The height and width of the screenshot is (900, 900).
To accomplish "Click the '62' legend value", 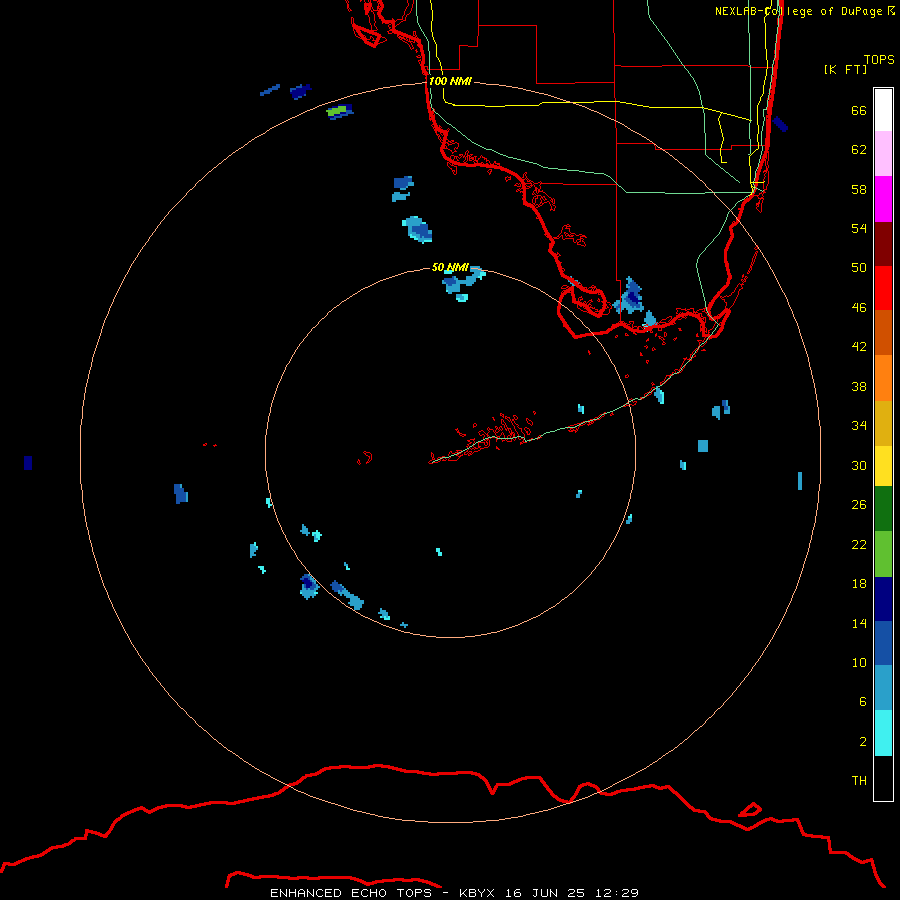I will click(859, 150).
